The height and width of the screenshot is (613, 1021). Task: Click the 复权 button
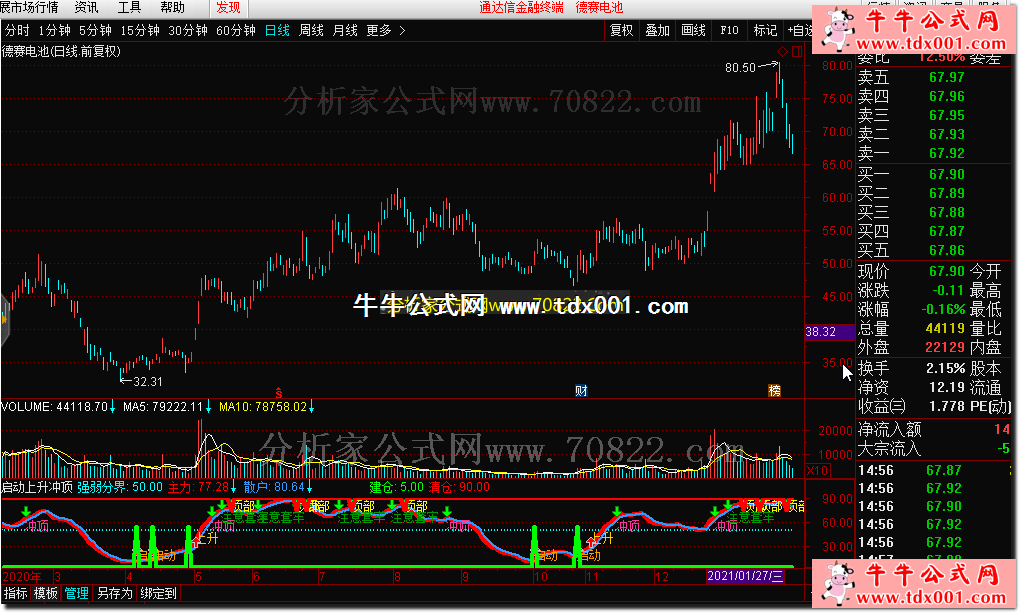(x=621, y=30)
